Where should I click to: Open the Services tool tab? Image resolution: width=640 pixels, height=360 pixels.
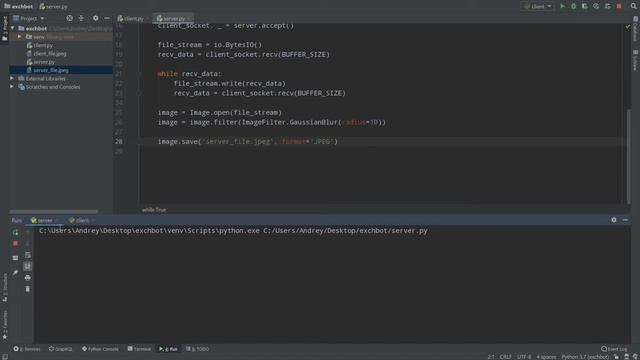click(27, 349)
